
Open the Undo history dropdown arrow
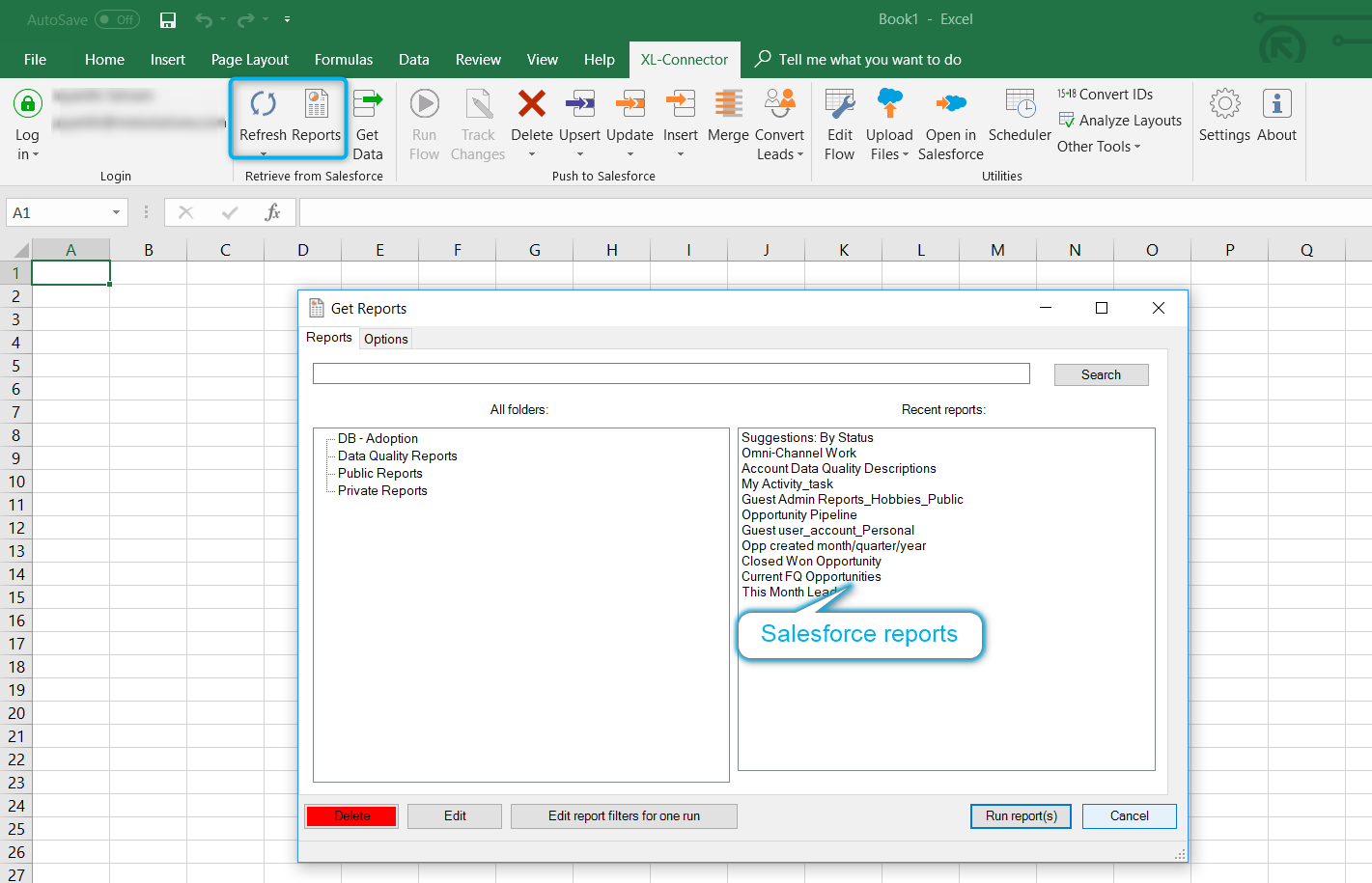tap(223, 19)
